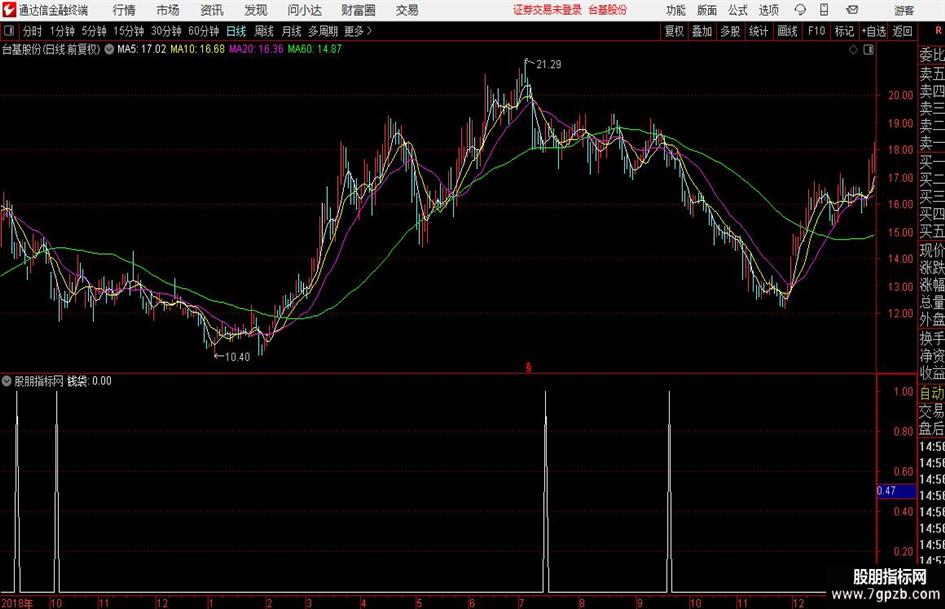Click the 通达信 red logo icon

(9, 9)
